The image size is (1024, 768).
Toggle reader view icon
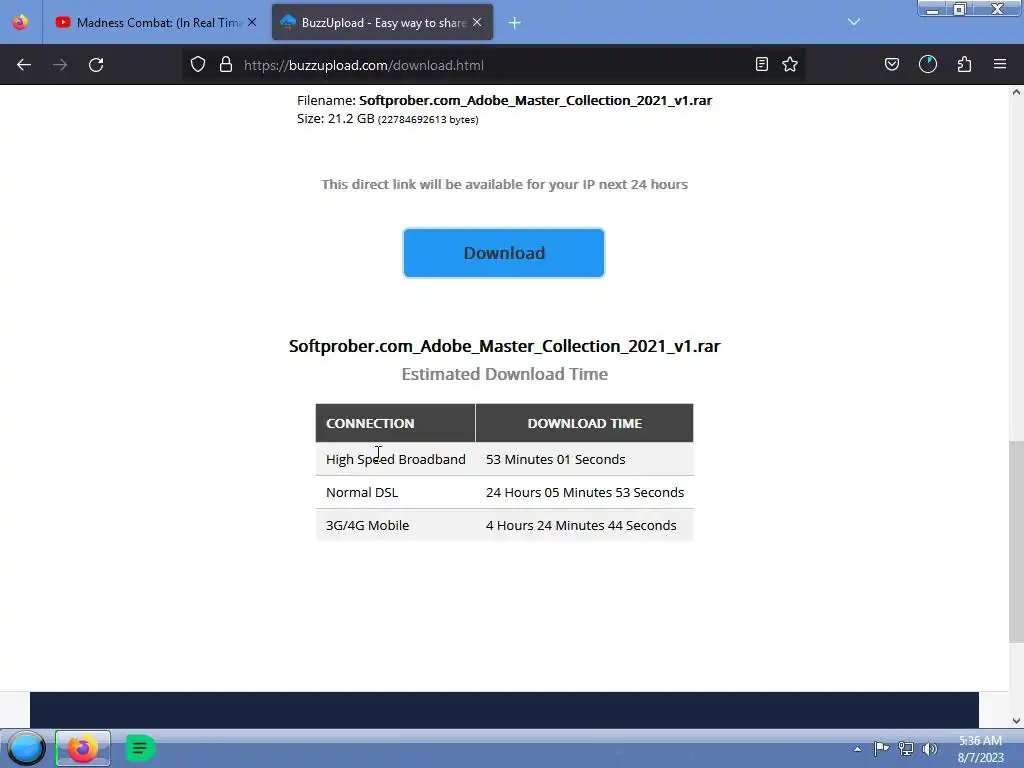(x=761, y=65)
